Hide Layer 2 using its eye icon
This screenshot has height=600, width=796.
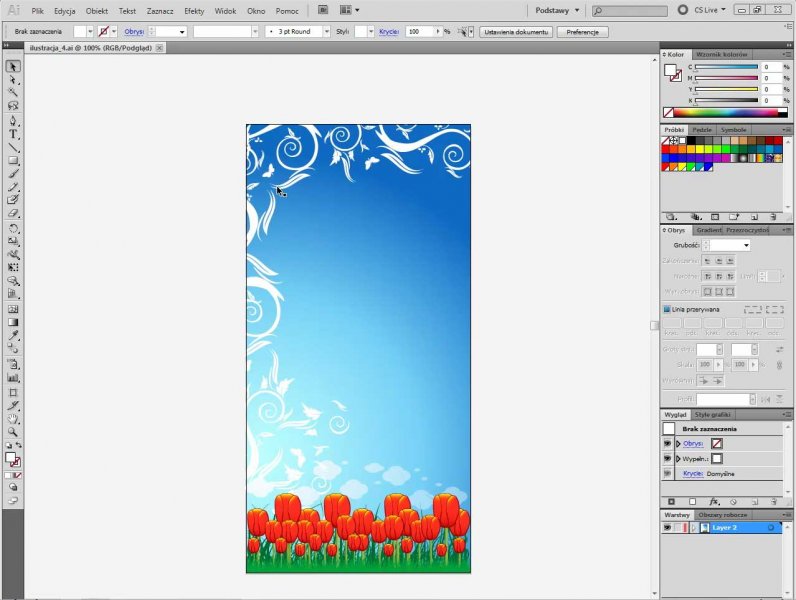coord(667,527)
